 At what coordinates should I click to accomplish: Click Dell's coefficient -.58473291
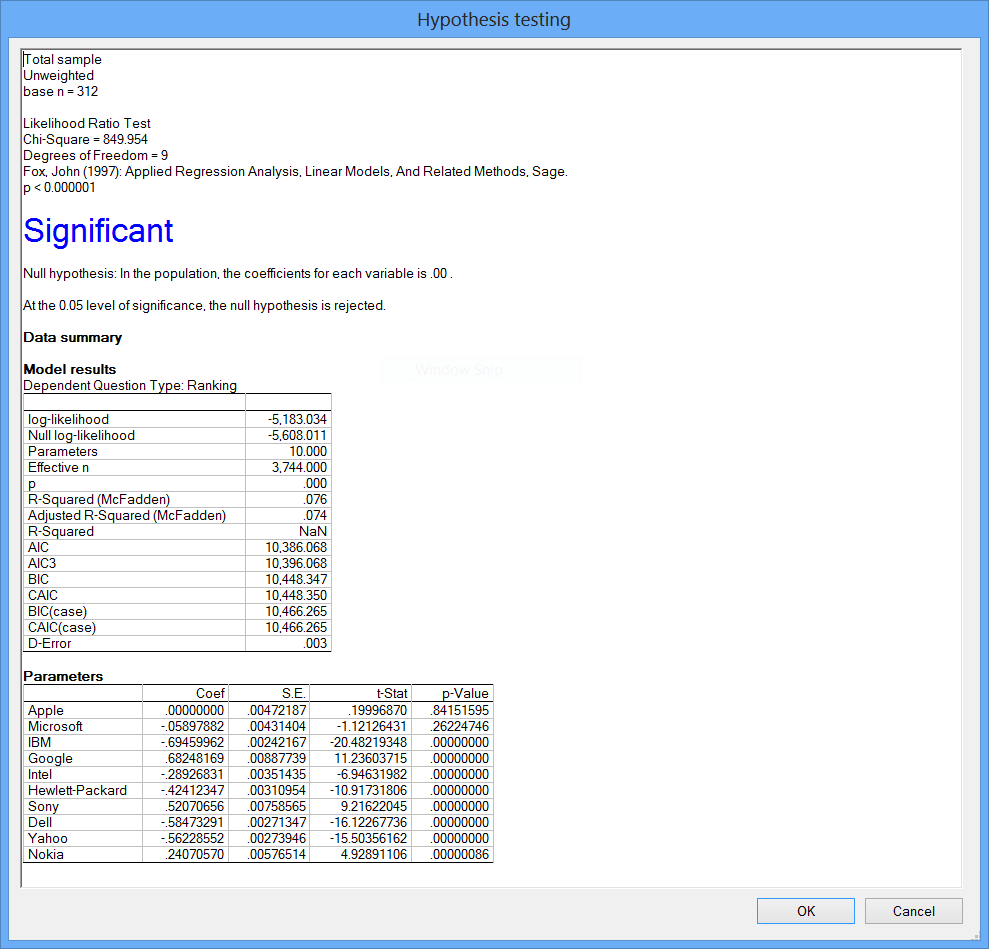(x=192, y=822)
